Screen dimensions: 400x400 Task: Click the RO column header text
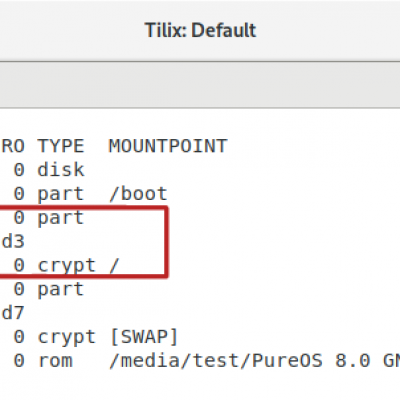pyautogui.click(x=13, y=146)
